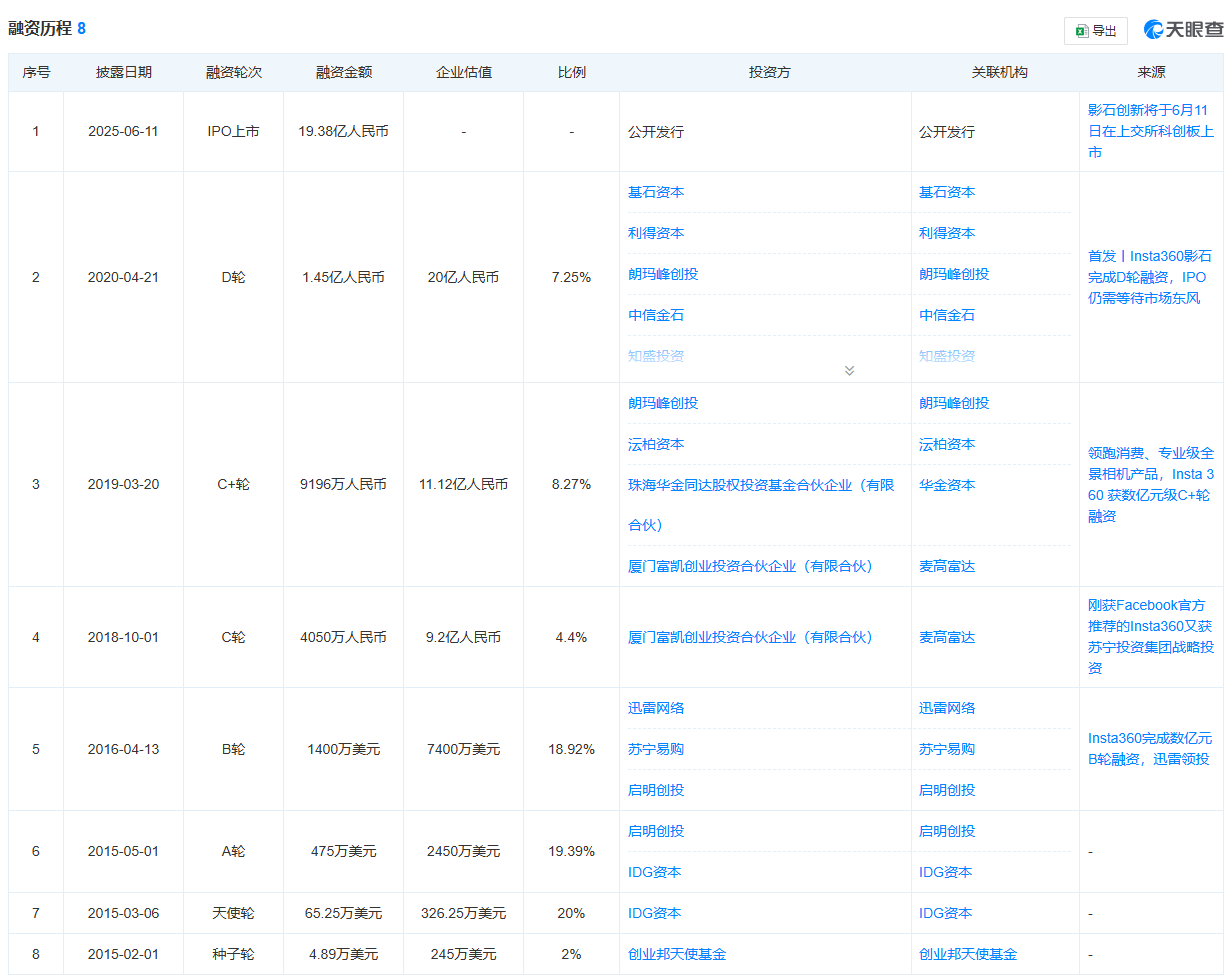Select related institution 朗玛峰创投 in the C+轮 row
Image resolution: width=1232 pixels, height=978 pixels.
954,403
